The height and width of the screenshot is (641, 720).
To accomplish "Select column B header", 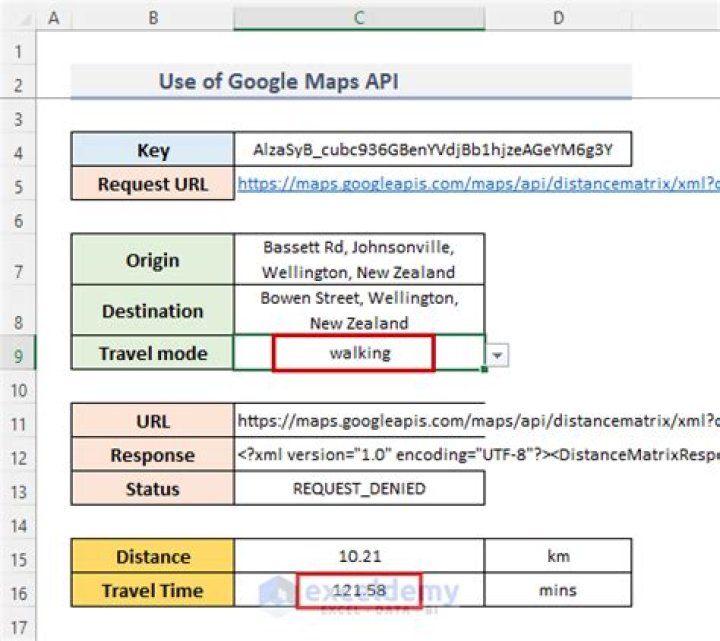I will [153, 18].
